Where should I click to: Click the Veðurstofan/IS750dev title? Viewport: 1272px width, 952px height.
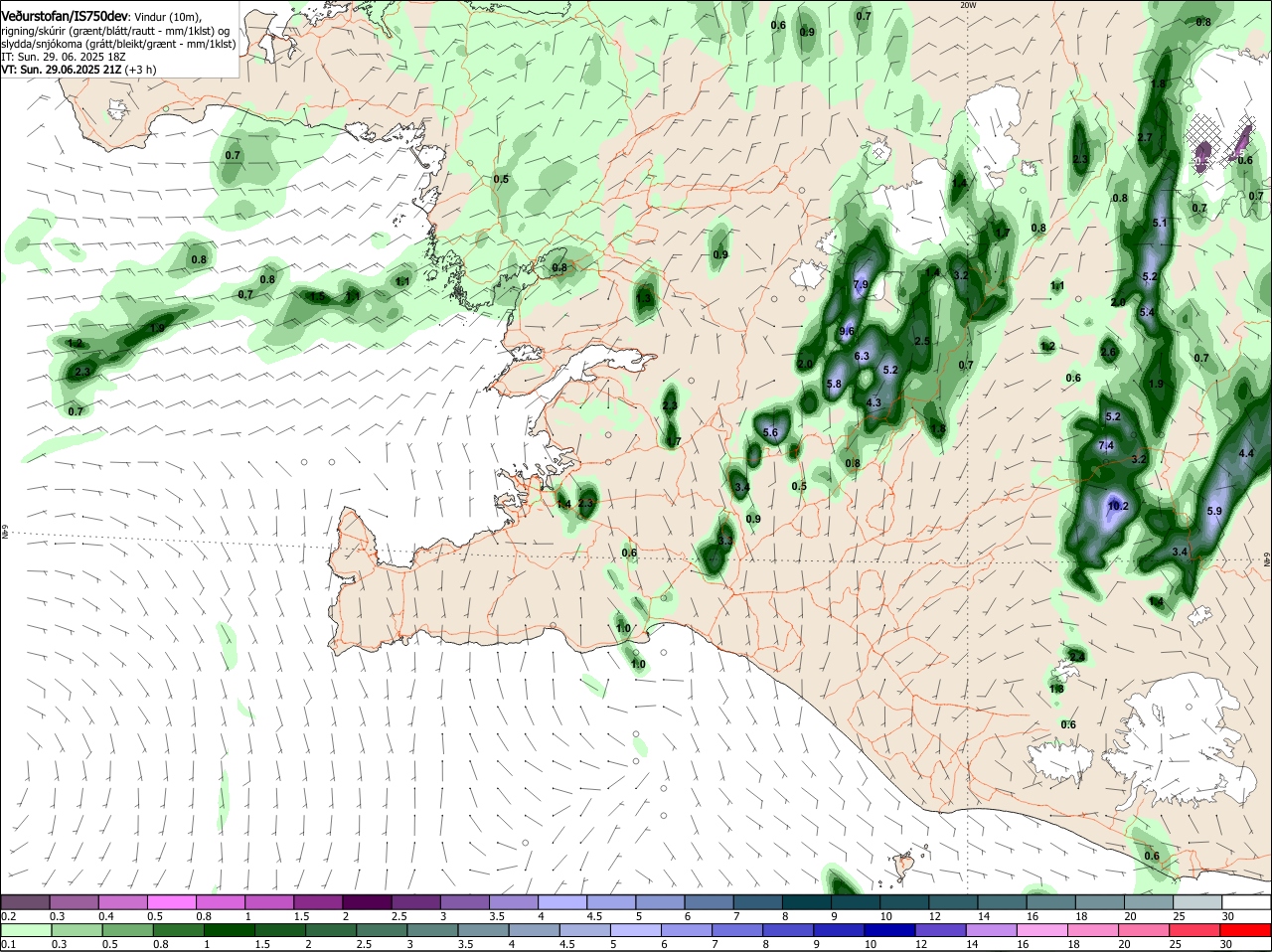pos(66,17)
